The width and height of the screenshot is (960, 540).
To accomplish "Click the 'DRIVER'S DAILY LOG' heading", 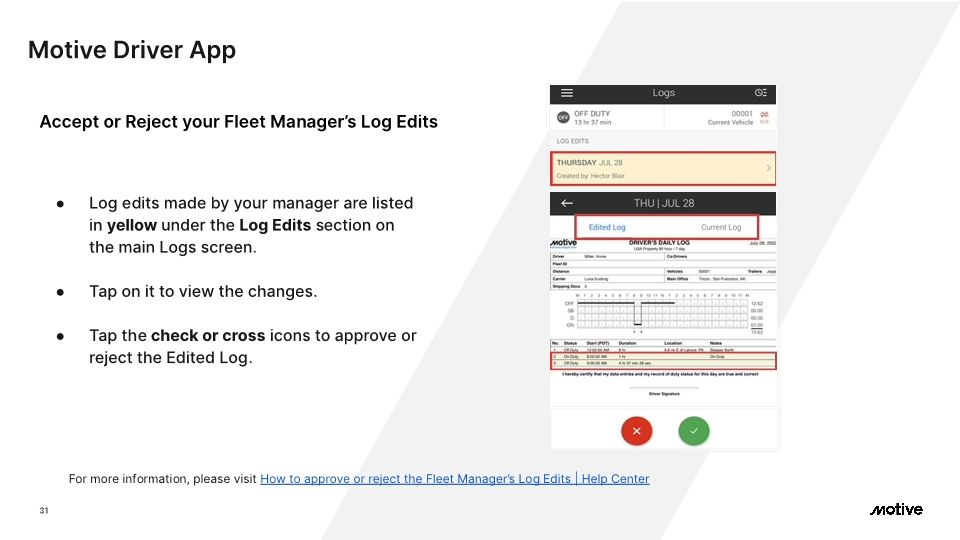I will click(659, 242).
